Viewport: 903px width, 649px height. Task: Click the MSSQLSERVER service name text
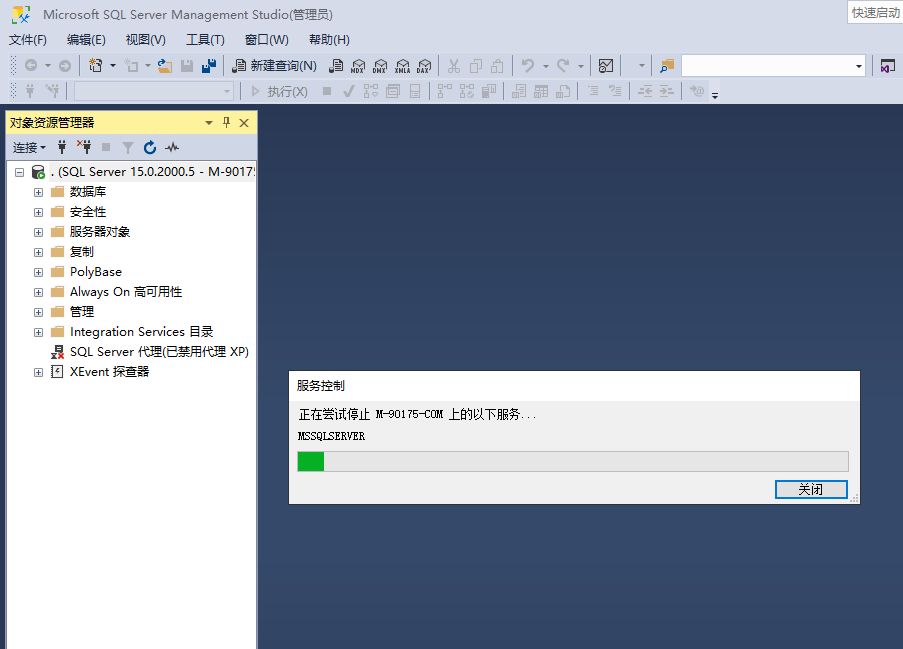[x=331, y=436]
